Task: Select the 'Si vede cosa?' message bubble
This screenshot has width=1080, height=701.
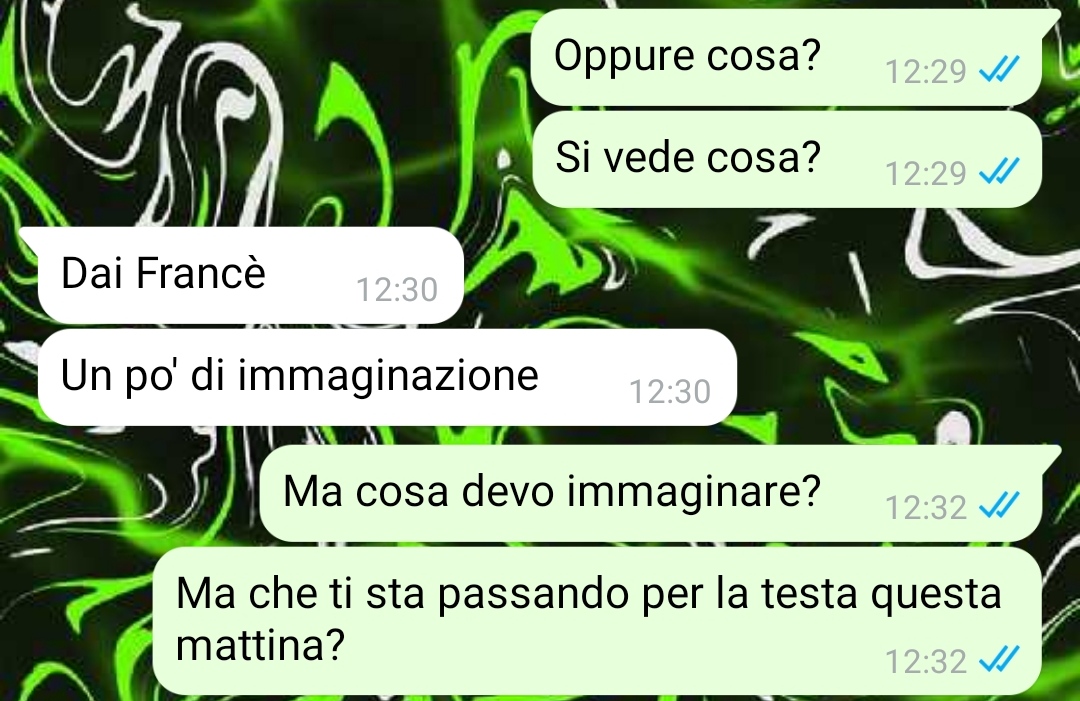Action: coord(787,160)
